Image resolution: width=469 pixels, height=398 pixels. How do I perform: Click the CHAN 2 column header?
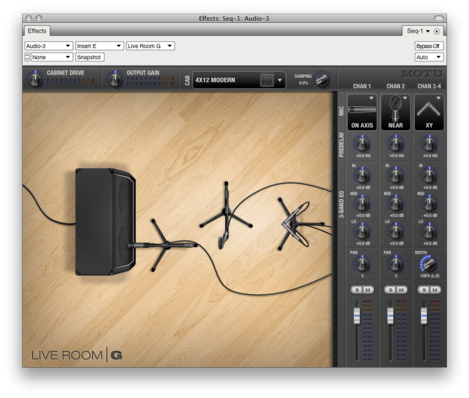pos(396,86)
